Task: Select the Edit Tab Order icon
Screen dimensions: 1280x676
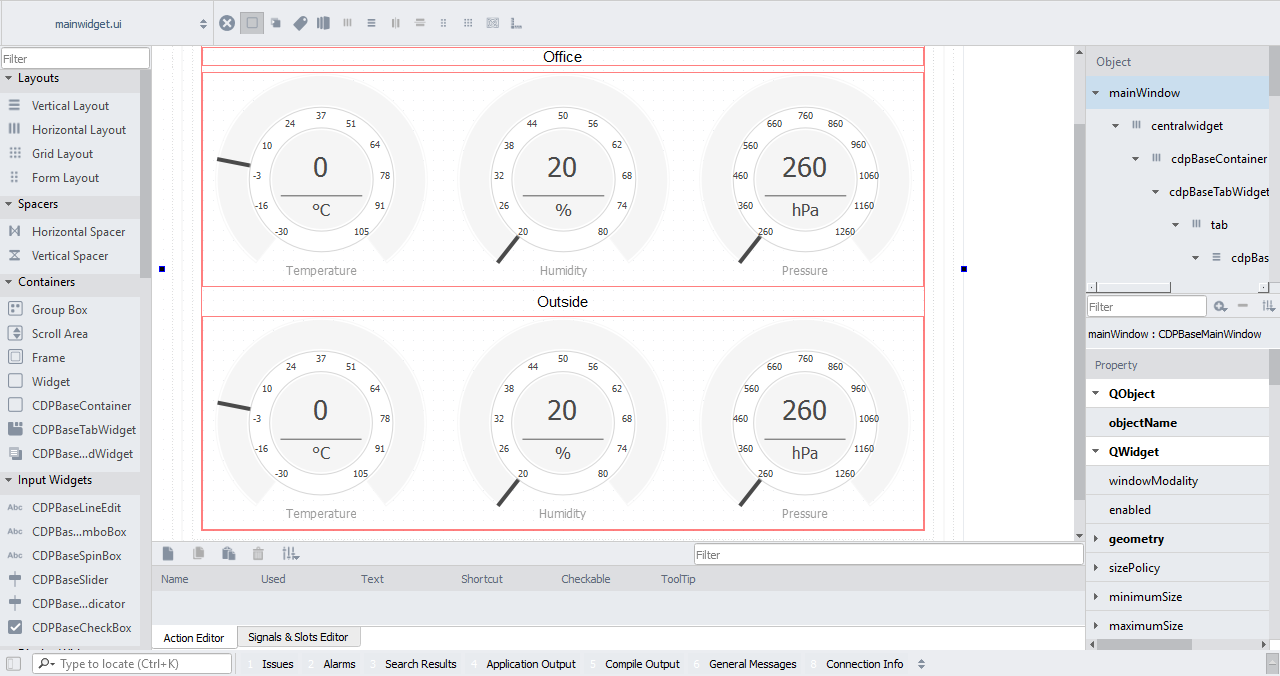Action: point(323,23)
